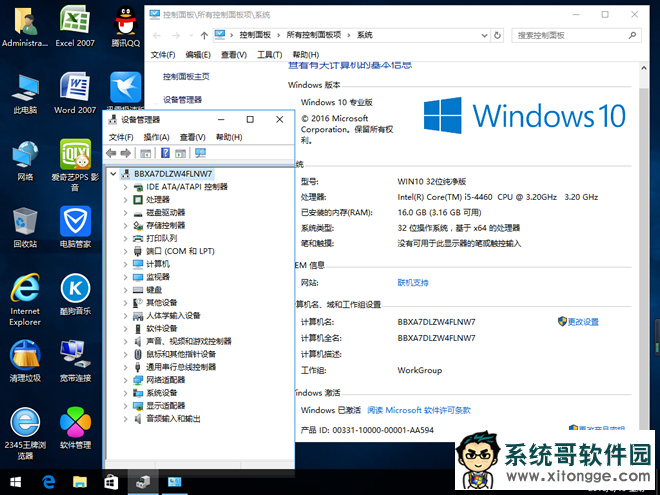The height and width of the screenshot is (495, 660).
Task: Click the scan for hardware changes monitor icon
Action: pyautogui.click(x=200, y=153)
